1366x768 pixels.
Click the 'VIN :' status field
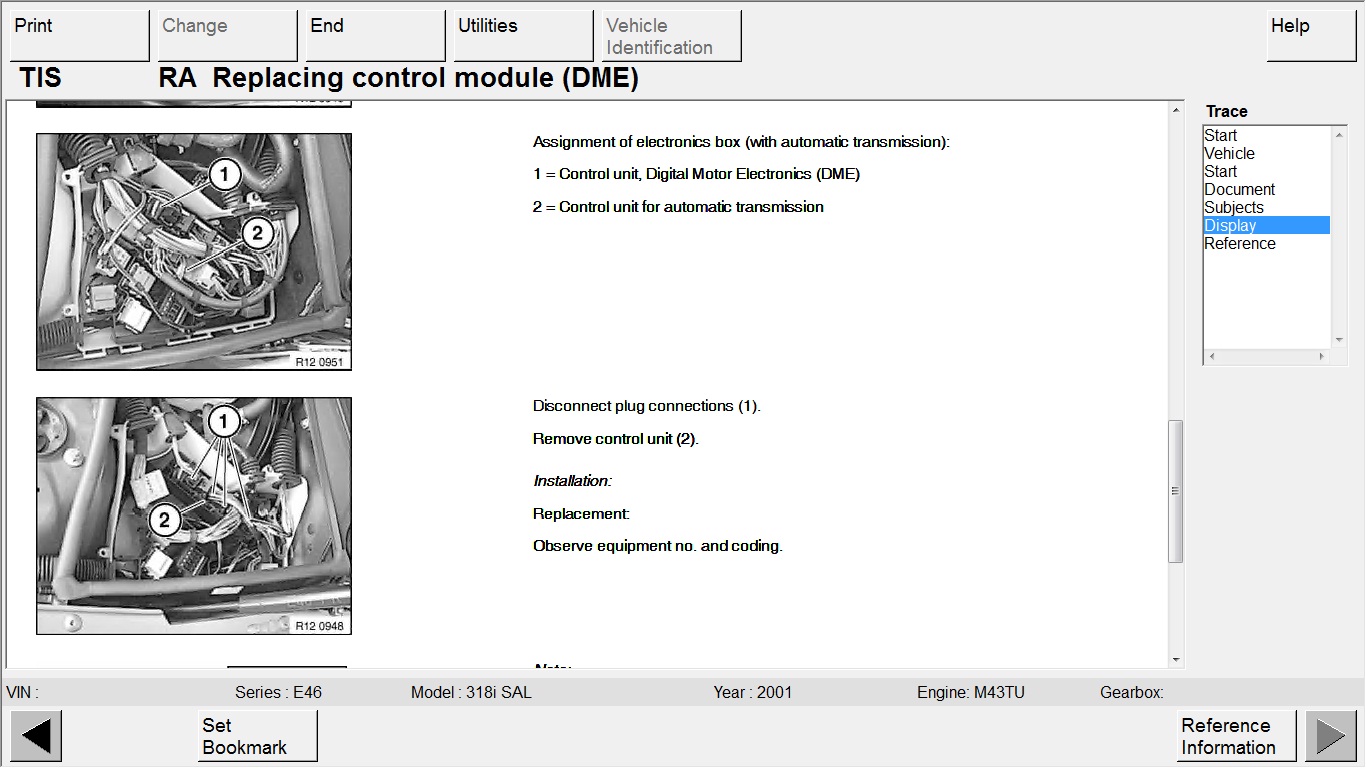click(22, 692)
